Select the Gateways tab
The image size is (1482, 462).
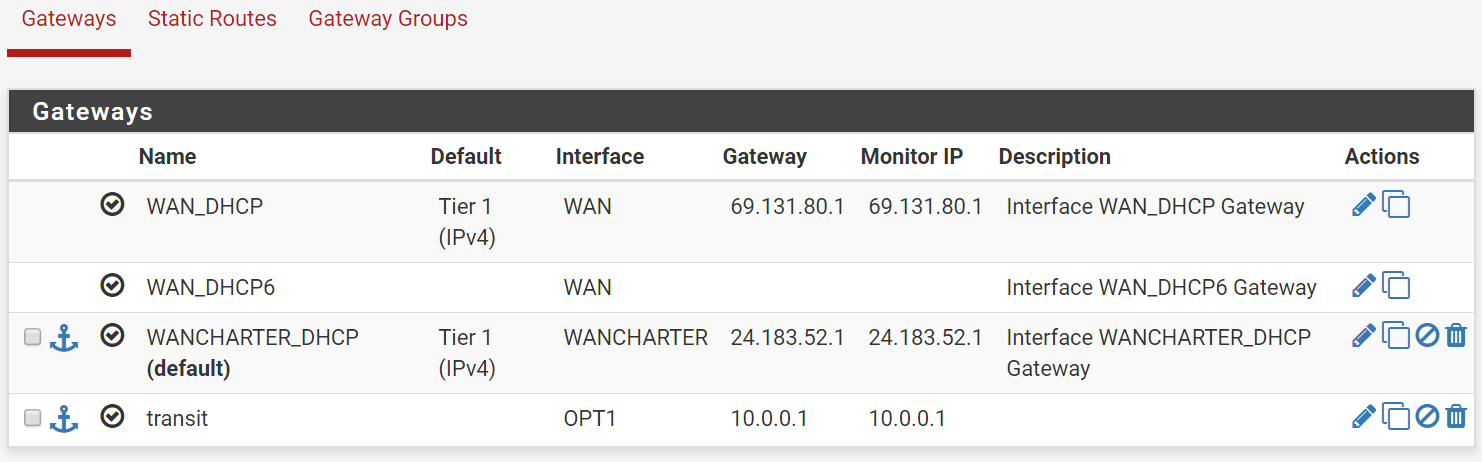pyautogui.click(x=69, y=19)
